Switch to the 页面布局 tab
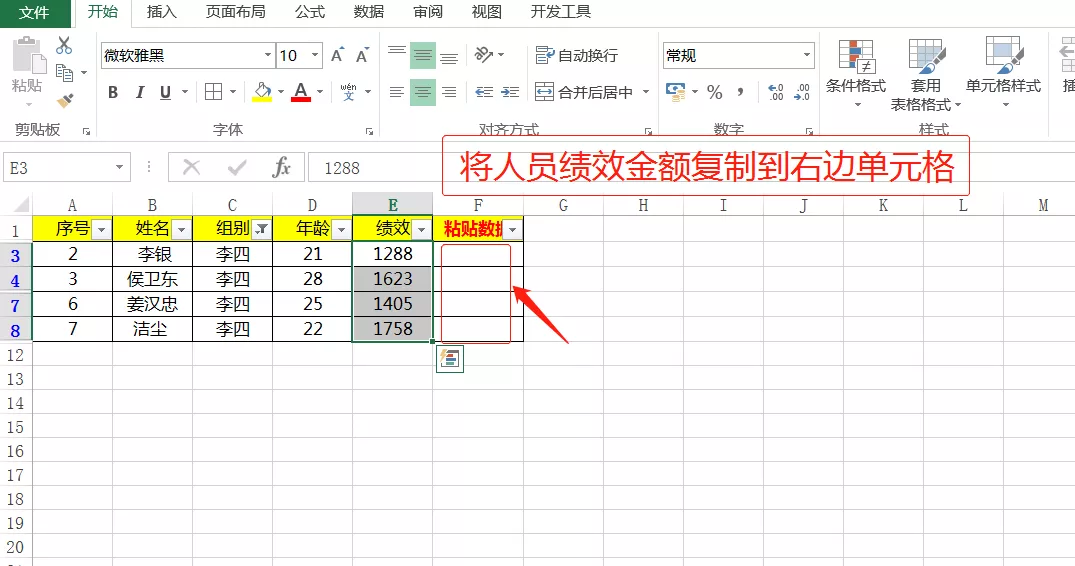The image size is (1075, 566). pos(235,12)
